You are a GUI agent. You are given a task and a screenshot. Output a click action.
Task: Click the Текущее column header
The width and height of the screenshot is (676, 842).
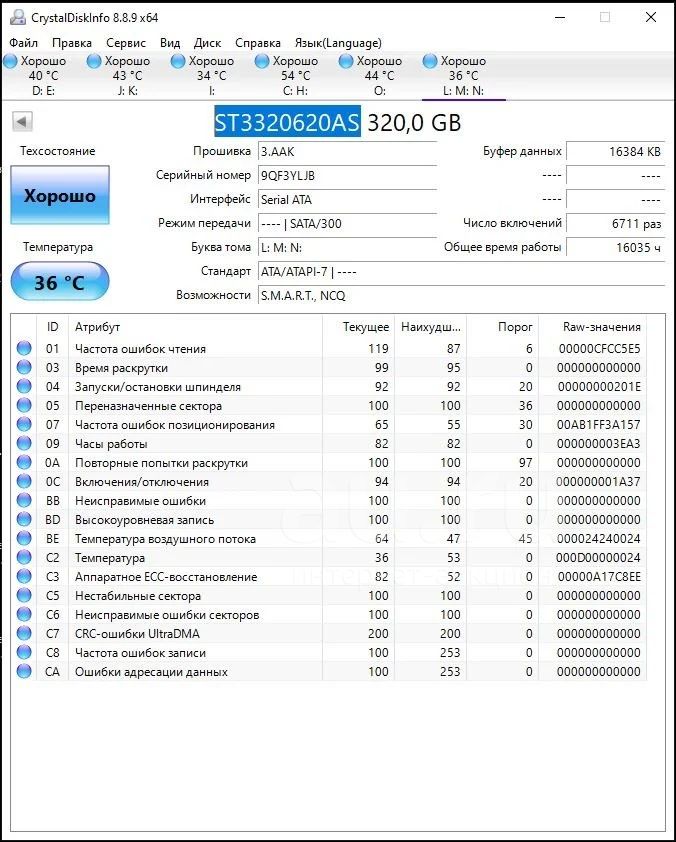point(359,327)
